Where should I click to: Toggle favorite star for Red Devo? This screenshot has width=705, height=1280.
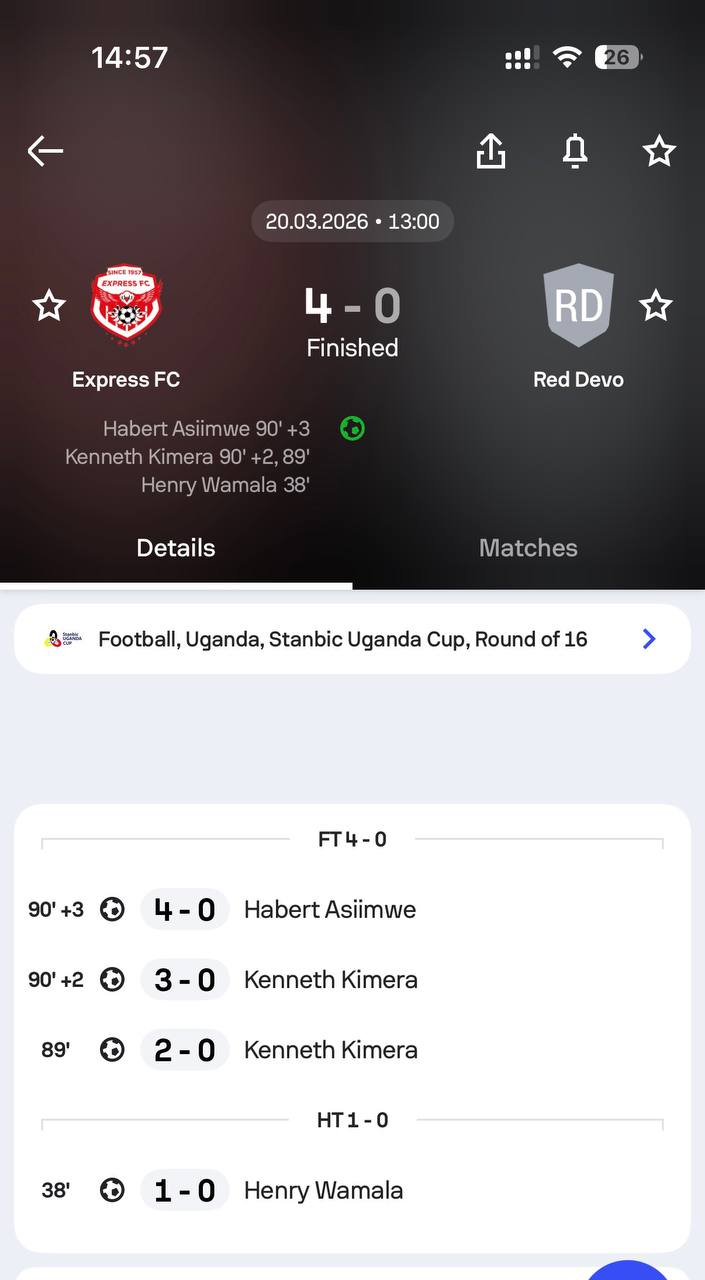(656, 306)
